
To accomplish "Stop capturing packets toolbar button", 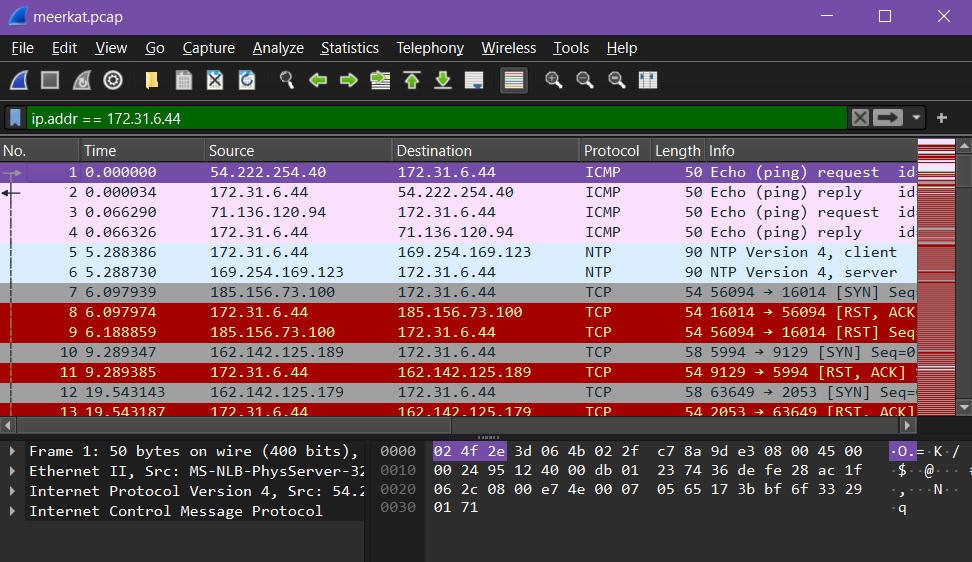I will pos(50,80).
